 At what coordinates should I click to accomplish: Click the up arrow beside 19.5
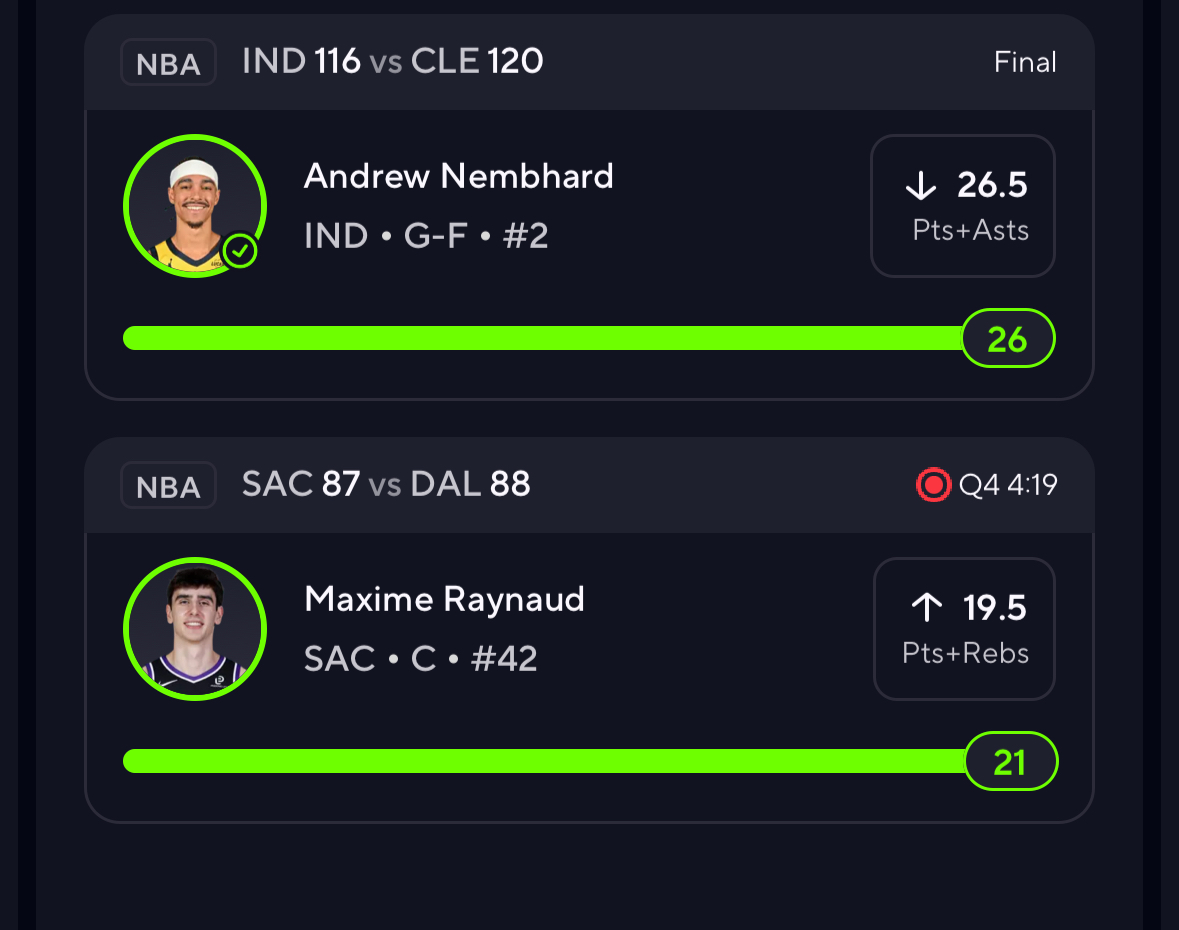click(x=927, y=607)
